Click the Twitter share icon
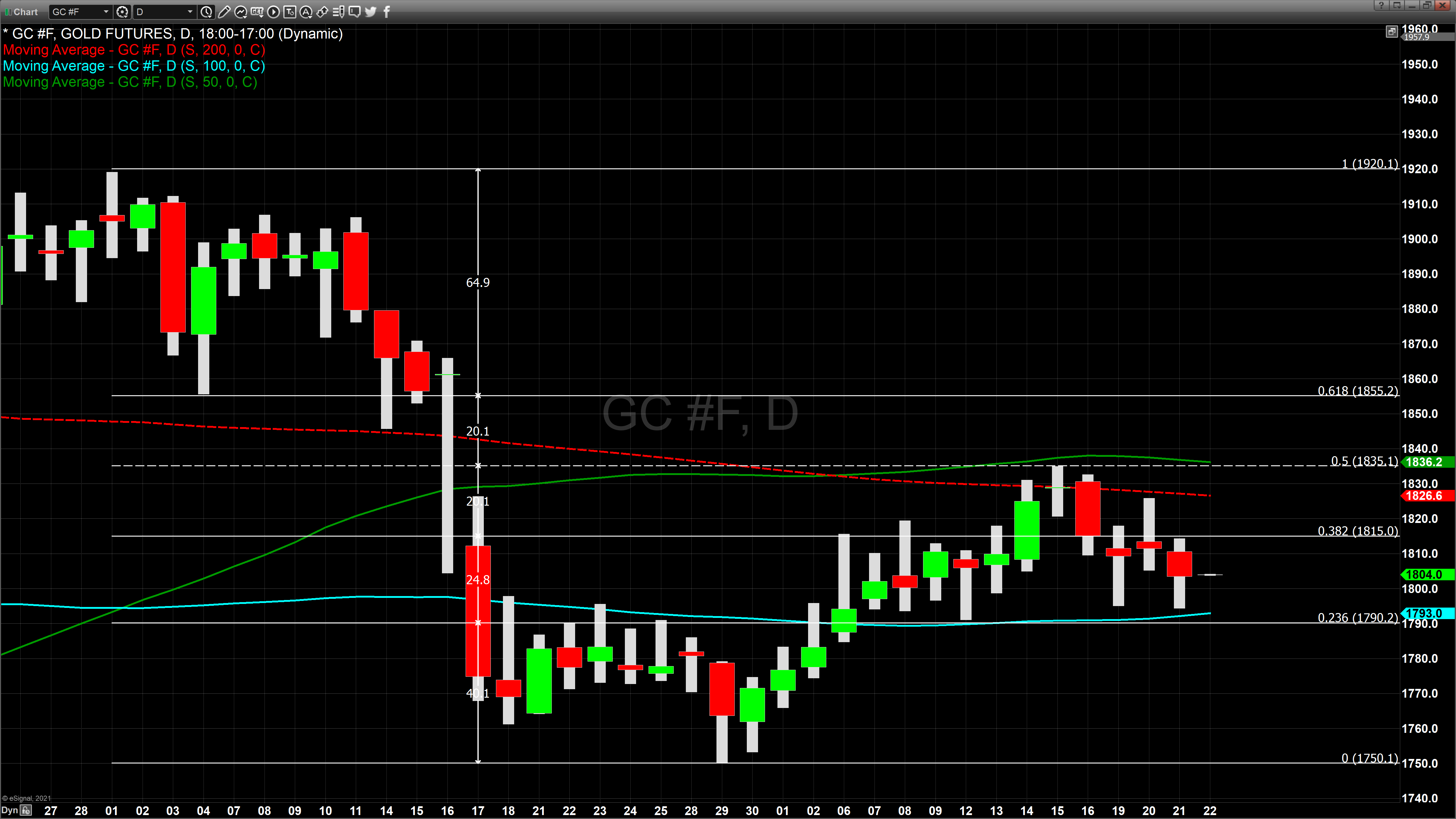Screen dimensions: 1456x819 coord(371,11)
